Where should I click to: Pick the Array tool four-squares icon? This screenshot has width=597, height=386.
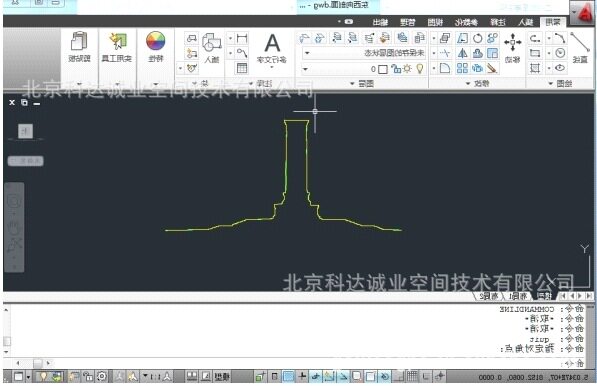click(x=462, y=68)
